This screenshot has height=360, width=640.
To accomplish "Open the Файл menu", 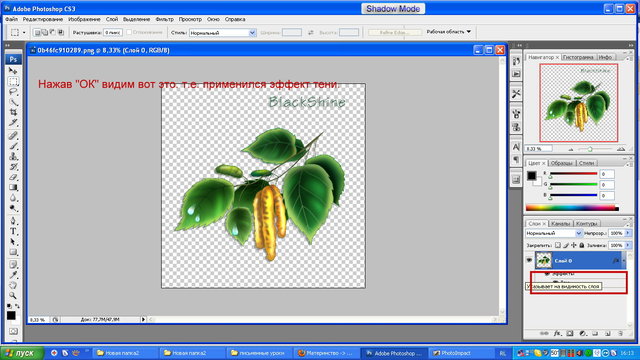I will [11, 19].
